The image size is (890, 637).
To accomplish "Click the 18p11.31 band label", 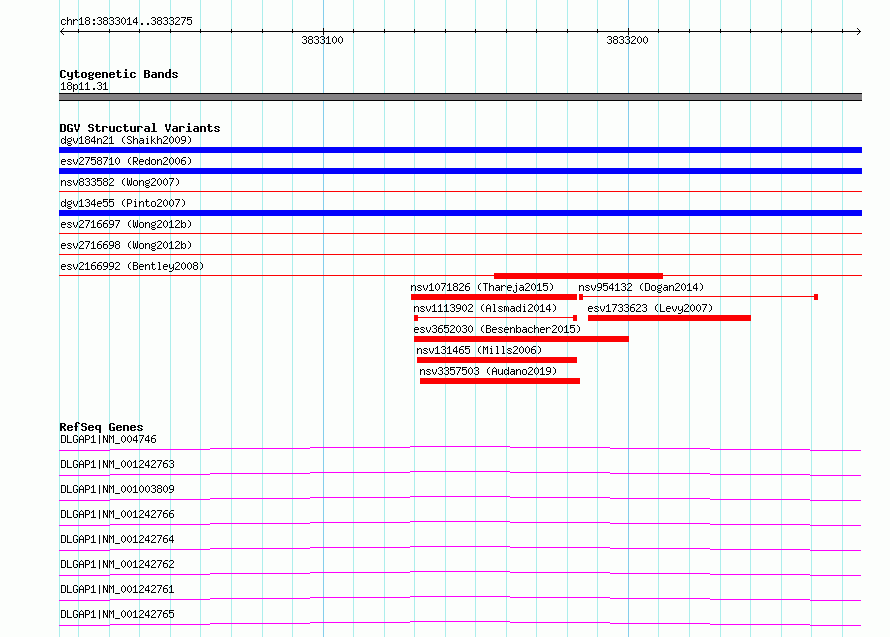I will 84,86.
